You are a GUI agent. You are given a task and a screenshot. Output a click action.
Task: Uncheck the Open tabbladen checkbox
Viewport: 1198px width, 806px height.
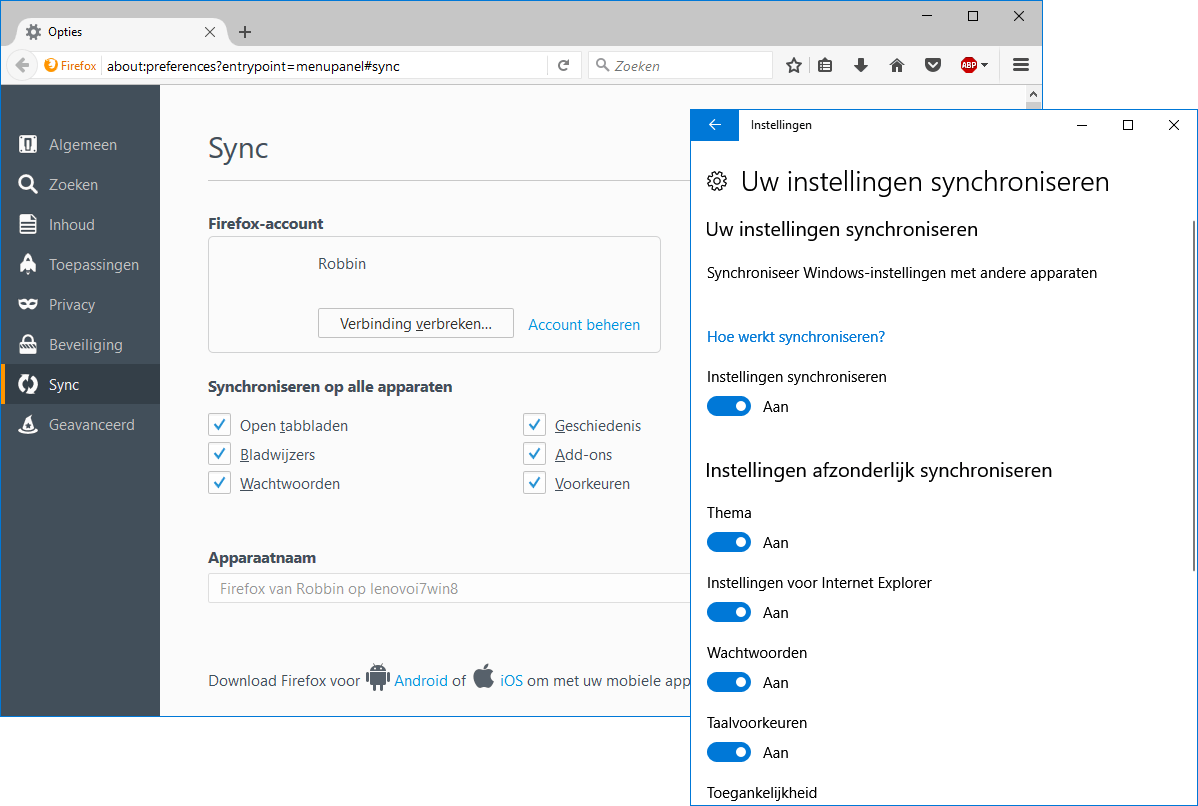(220, 425)
